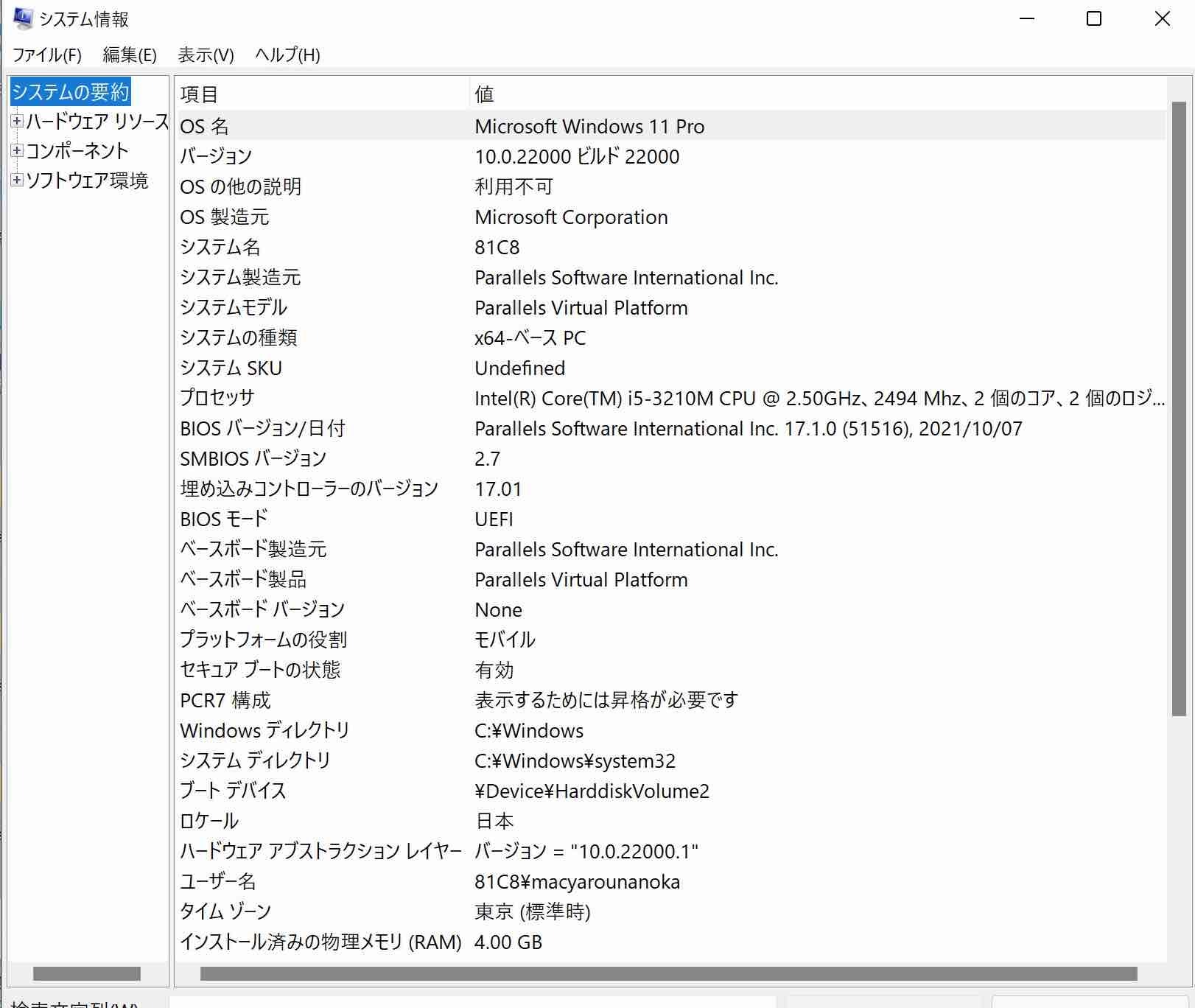Click the value 2.7
The width and height of the screenshot is (1195, 1008).
487,458
